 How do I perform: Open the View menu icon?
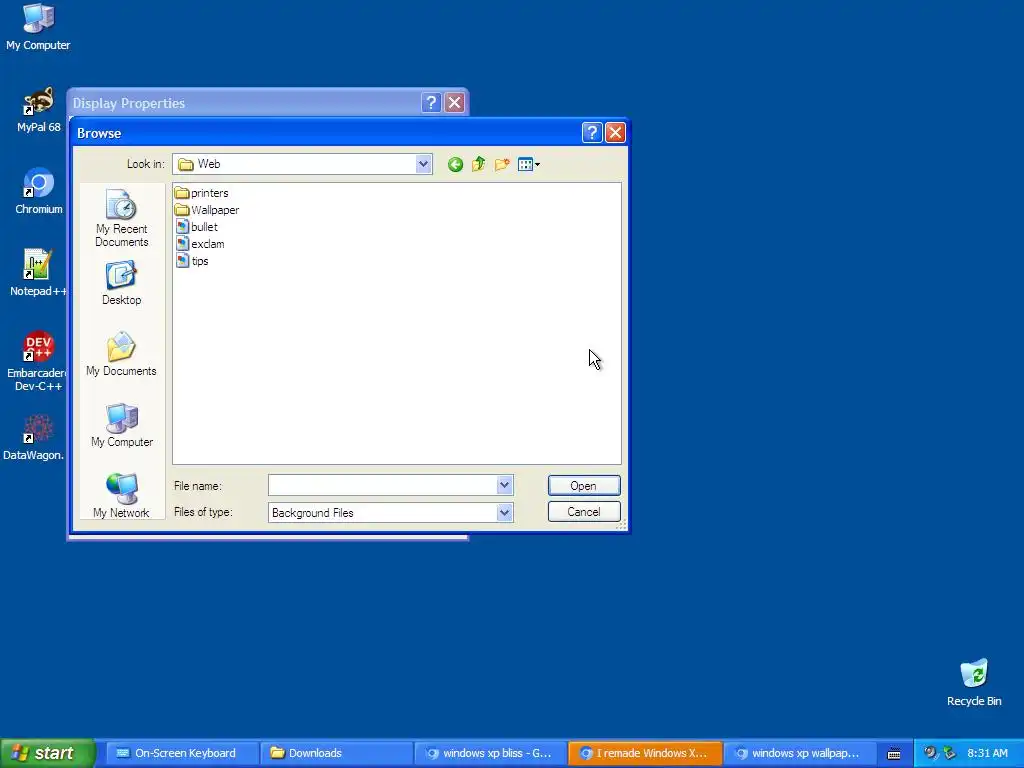[528, 165]
